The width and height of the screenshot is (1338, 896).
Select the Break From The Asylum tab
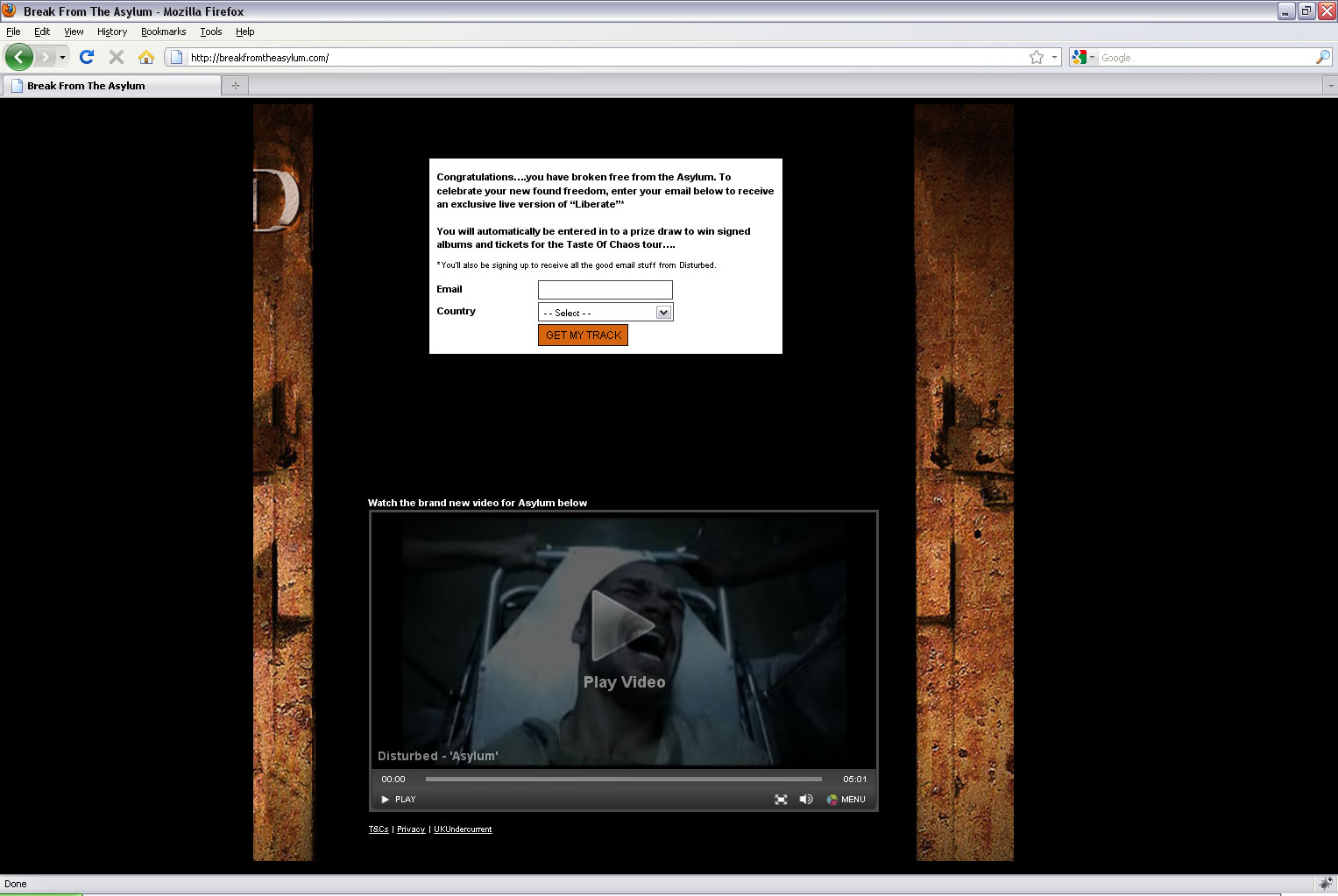coord(112,86)
